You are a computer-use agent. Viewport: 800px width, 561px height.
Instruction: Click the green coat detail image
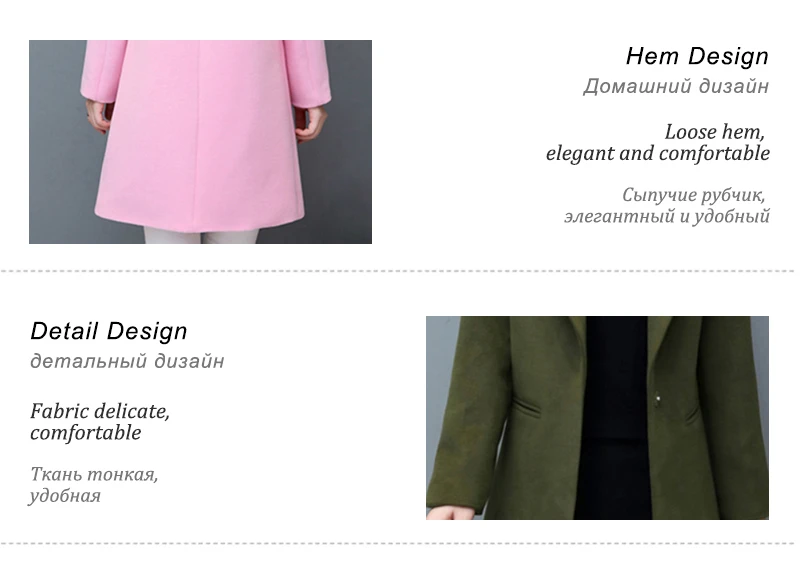[x=597, y=418]
